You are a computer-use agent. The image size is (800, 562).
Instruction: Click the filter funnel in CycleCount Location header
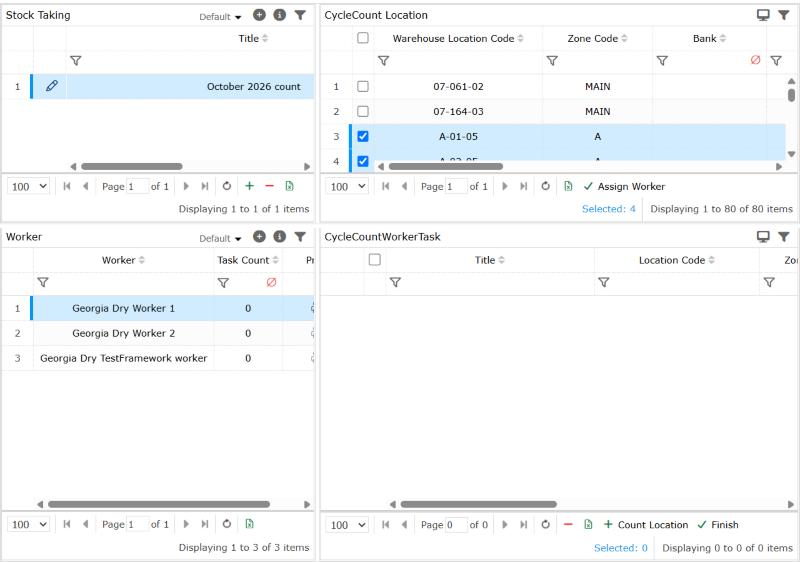[x=784, y=15]
